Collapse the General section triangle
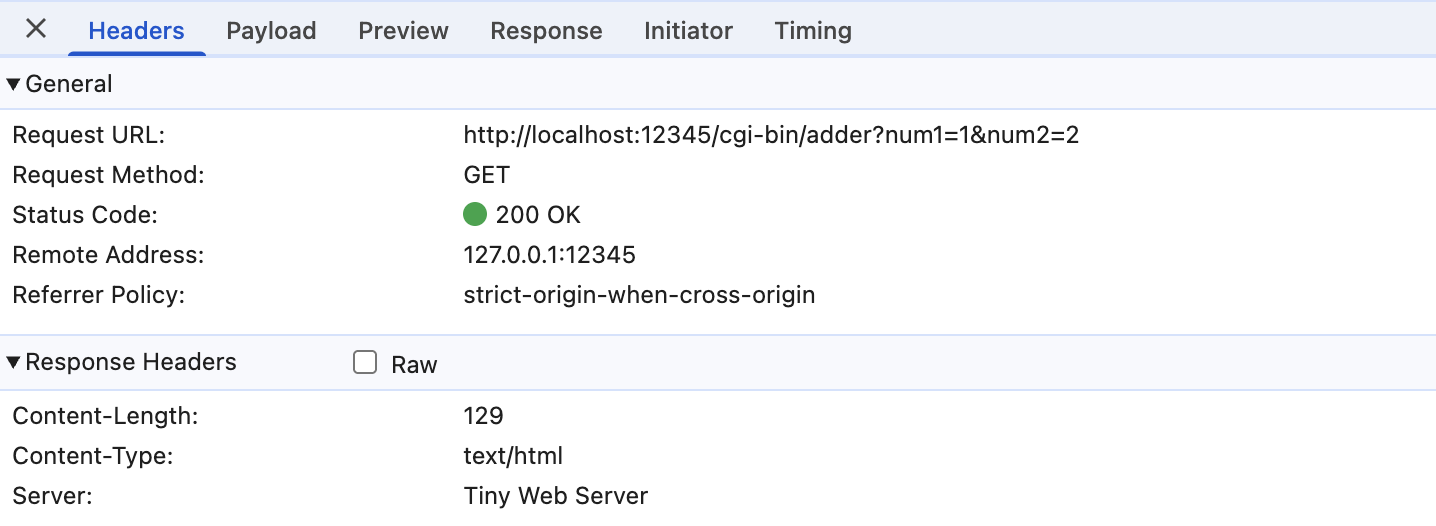 (13, 85)
